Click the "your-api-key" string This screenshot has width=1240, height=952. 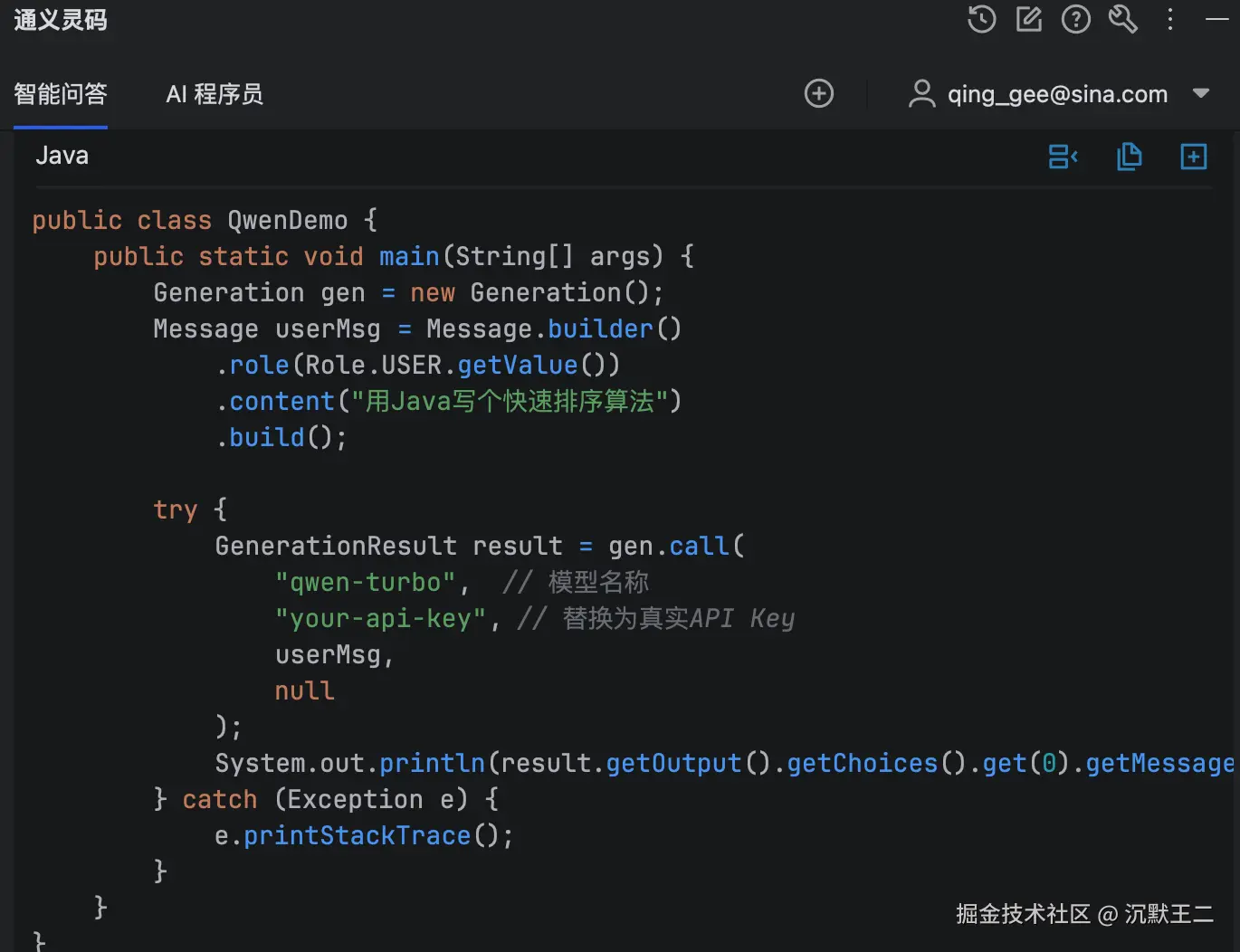(x=380, y=618)
